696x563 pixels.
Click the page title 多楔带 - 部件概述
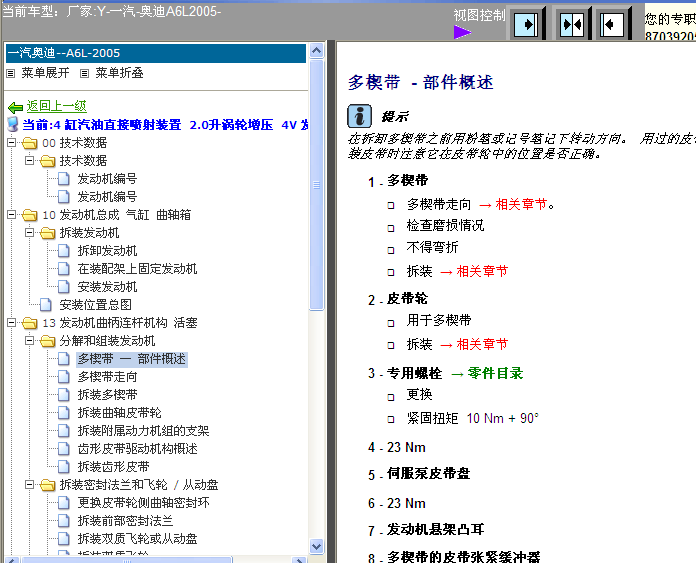pyautogui.click(x=420, y=82)
